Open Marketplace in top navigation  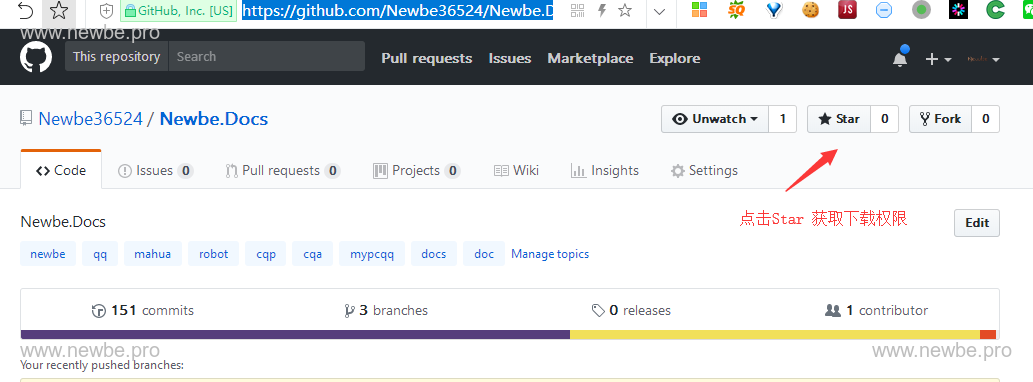click(590, 59)
